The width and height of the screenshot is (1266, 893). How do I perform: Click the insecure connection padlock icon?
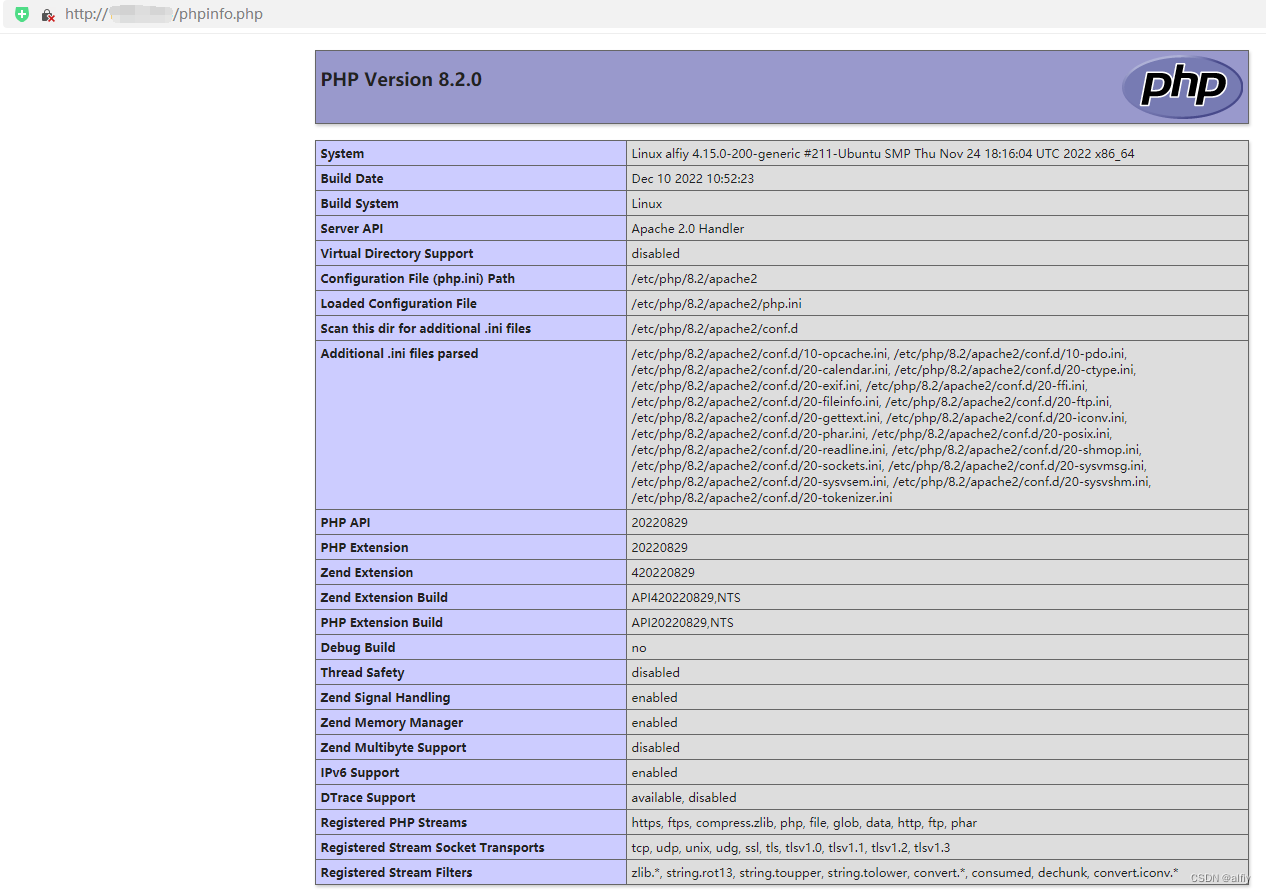pos(48,15)
